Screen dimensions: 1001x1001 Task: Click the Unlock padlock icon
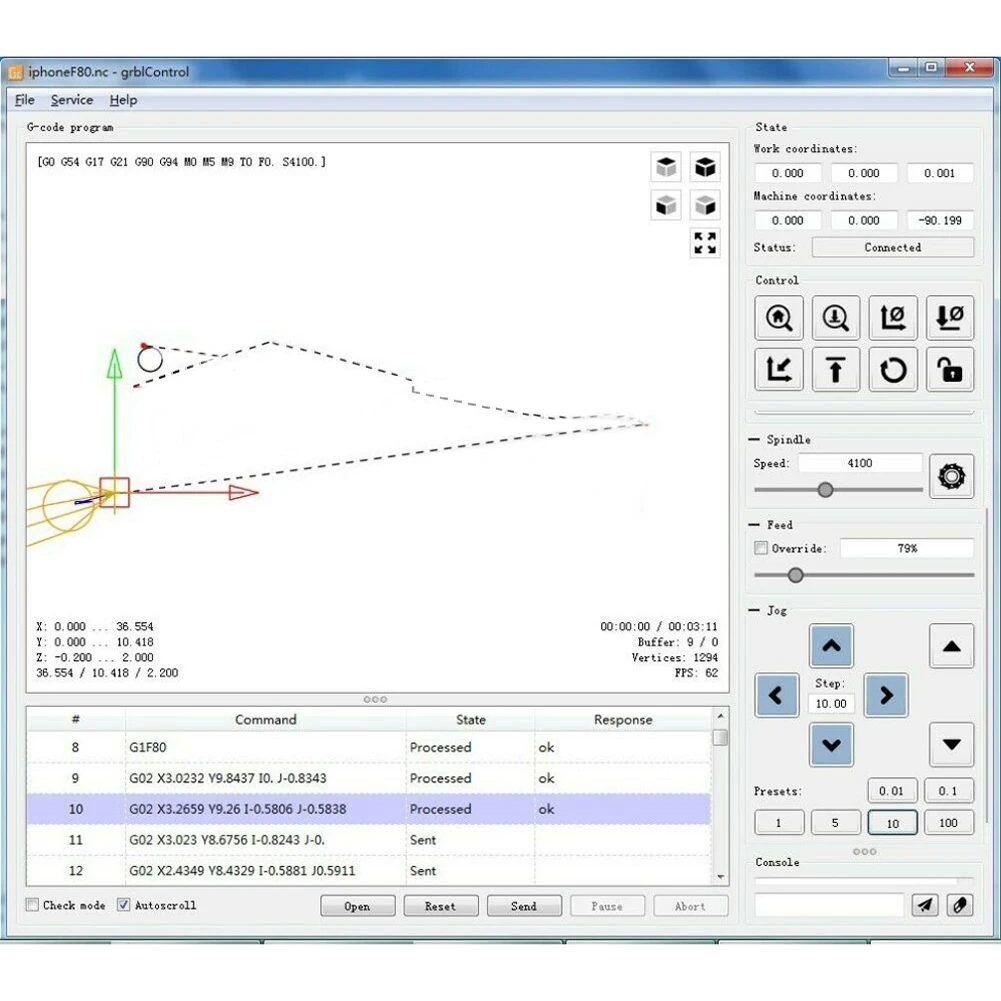pyautogui.click(x=950, y=370)
